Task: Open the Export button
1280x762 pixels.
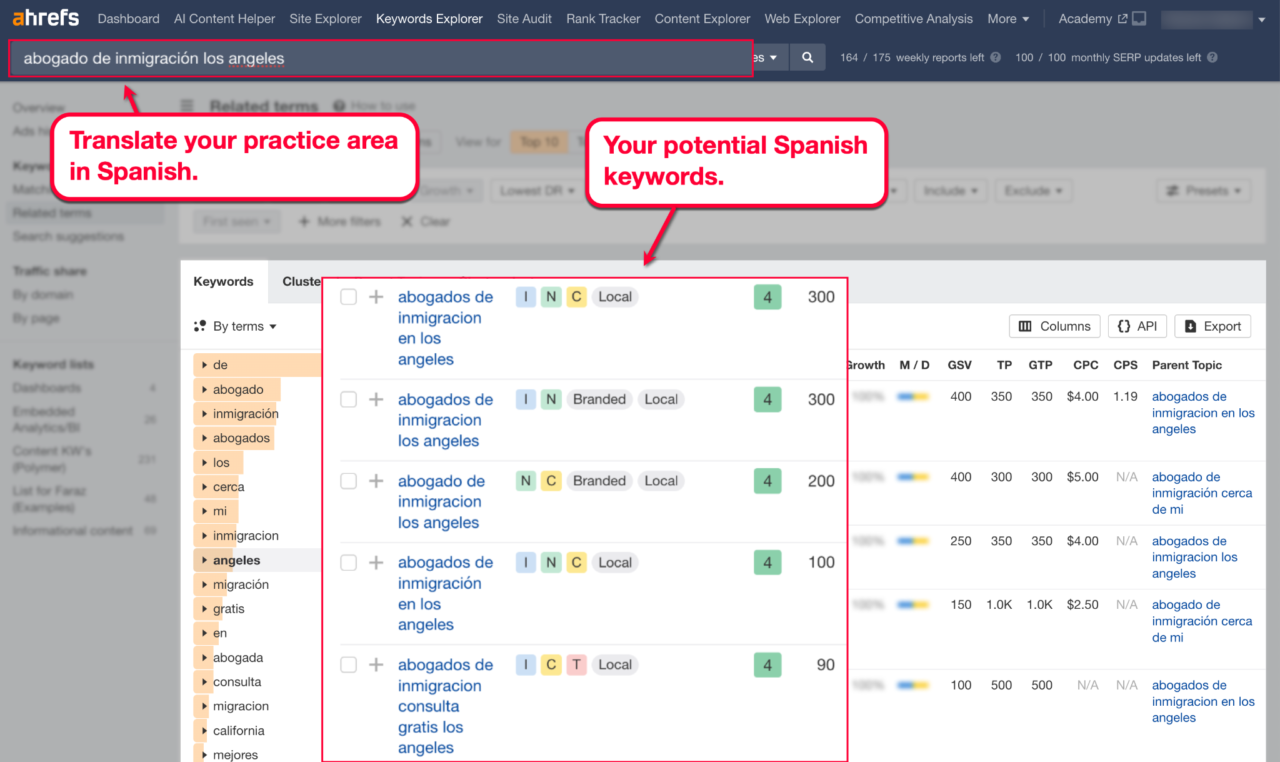Action: [1212, 326]
